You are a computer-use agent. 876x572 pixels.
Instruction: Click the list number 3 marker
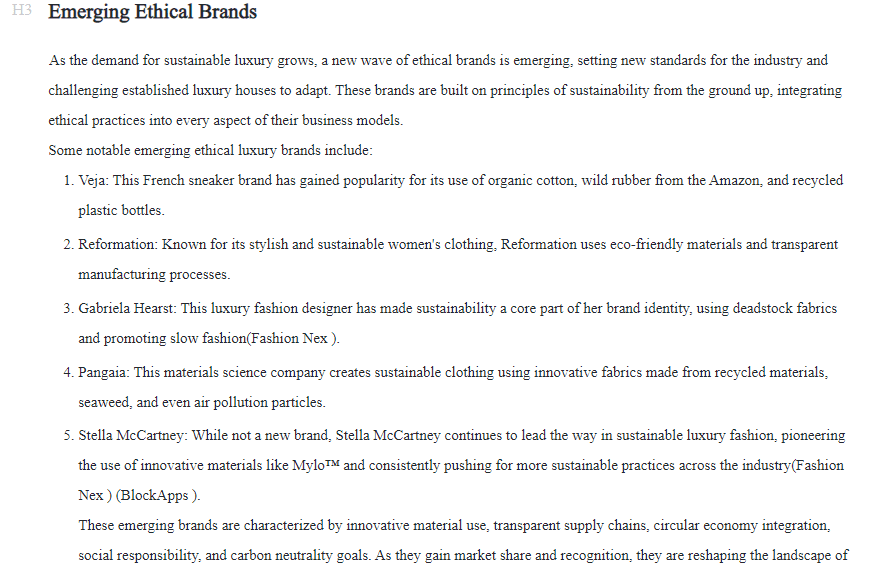coord(67,309)
